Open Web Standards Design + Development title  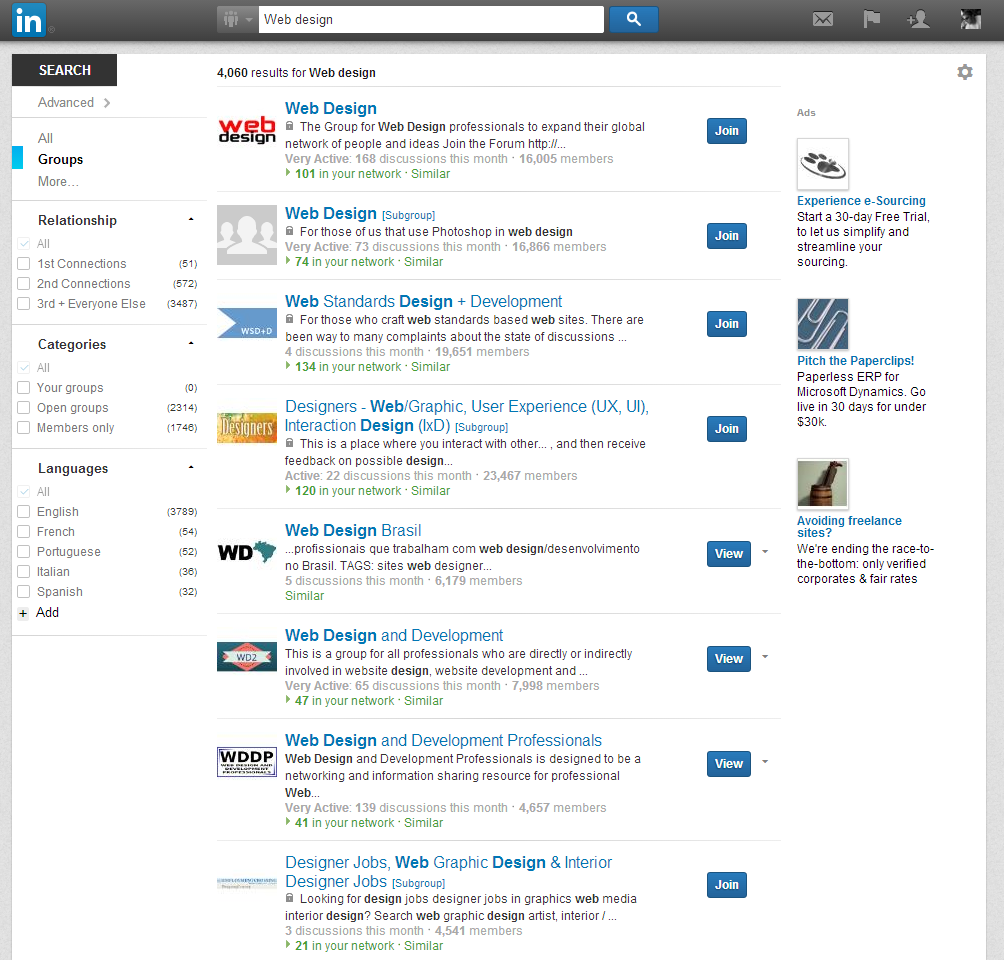pos(423,301)
